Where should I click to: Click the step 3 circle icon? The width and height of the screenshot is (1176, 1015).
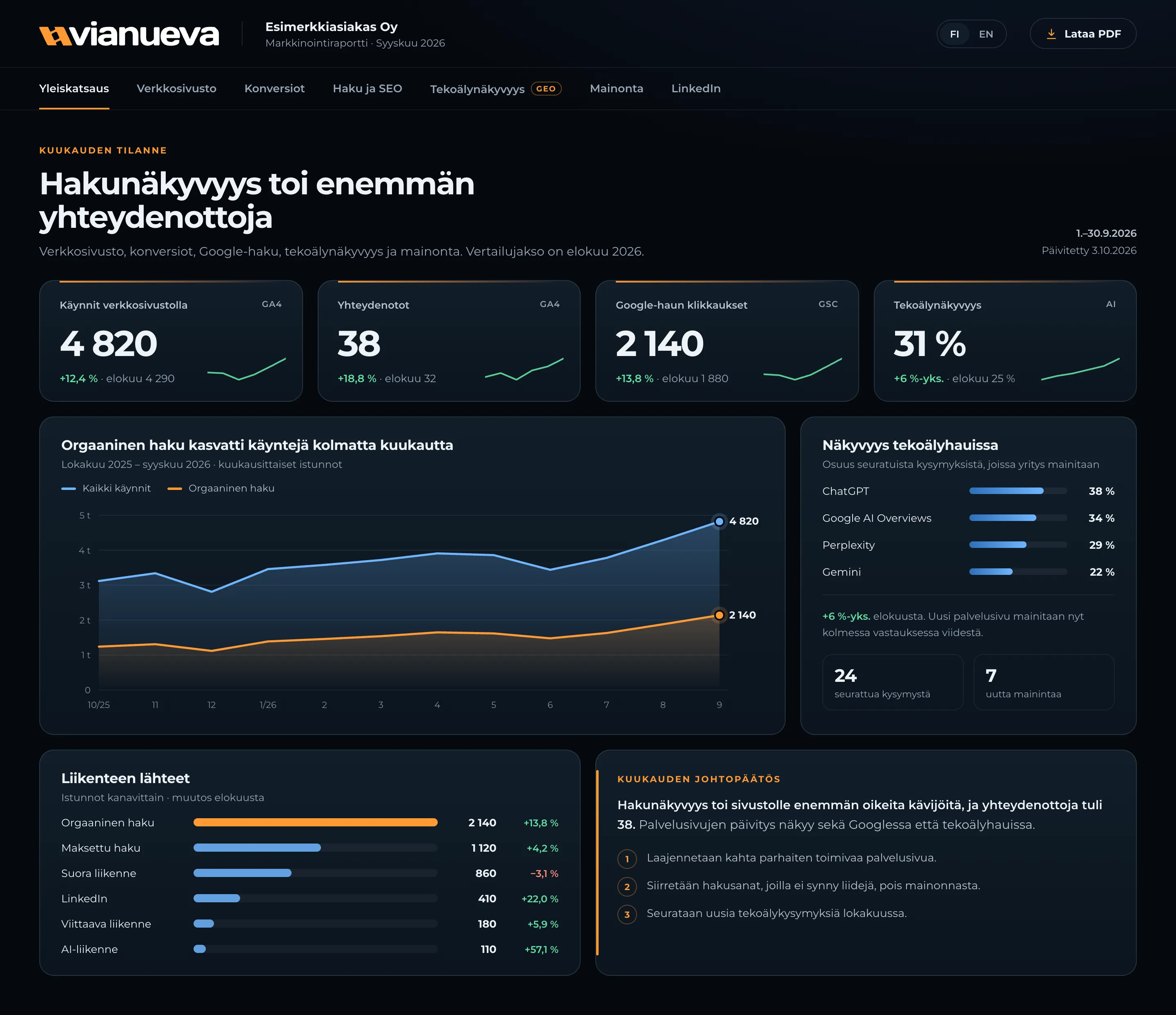click(627, 915)
